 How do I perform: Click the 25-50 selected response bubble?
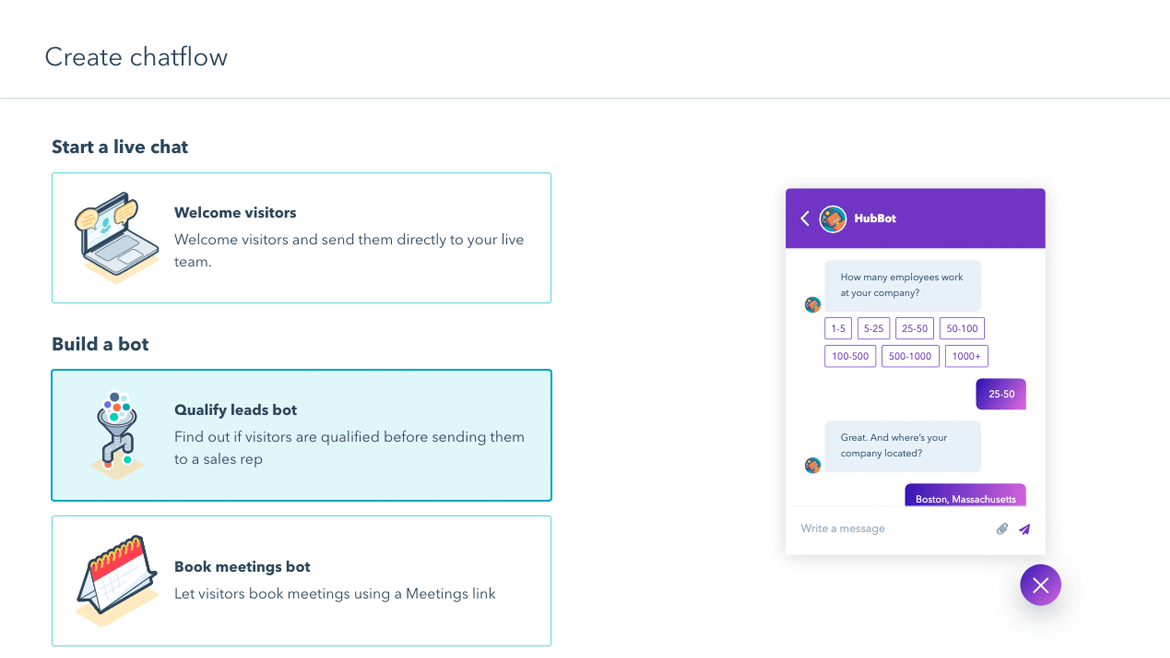(x=1001, y=394)
